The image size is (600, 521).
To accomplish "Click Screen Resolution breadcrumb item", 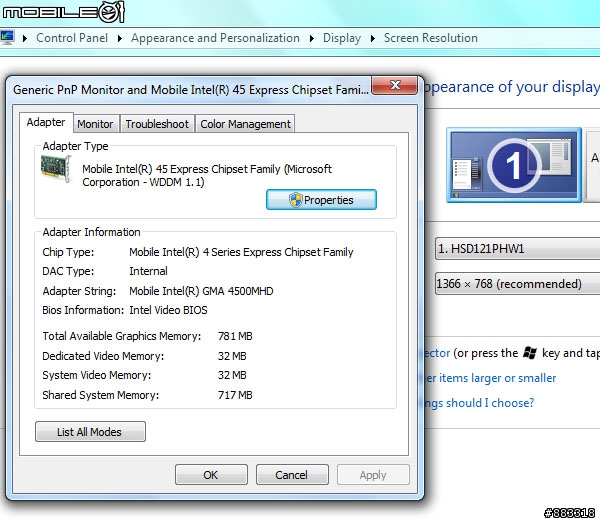I will pyautogui.click(x=430, y=38).
